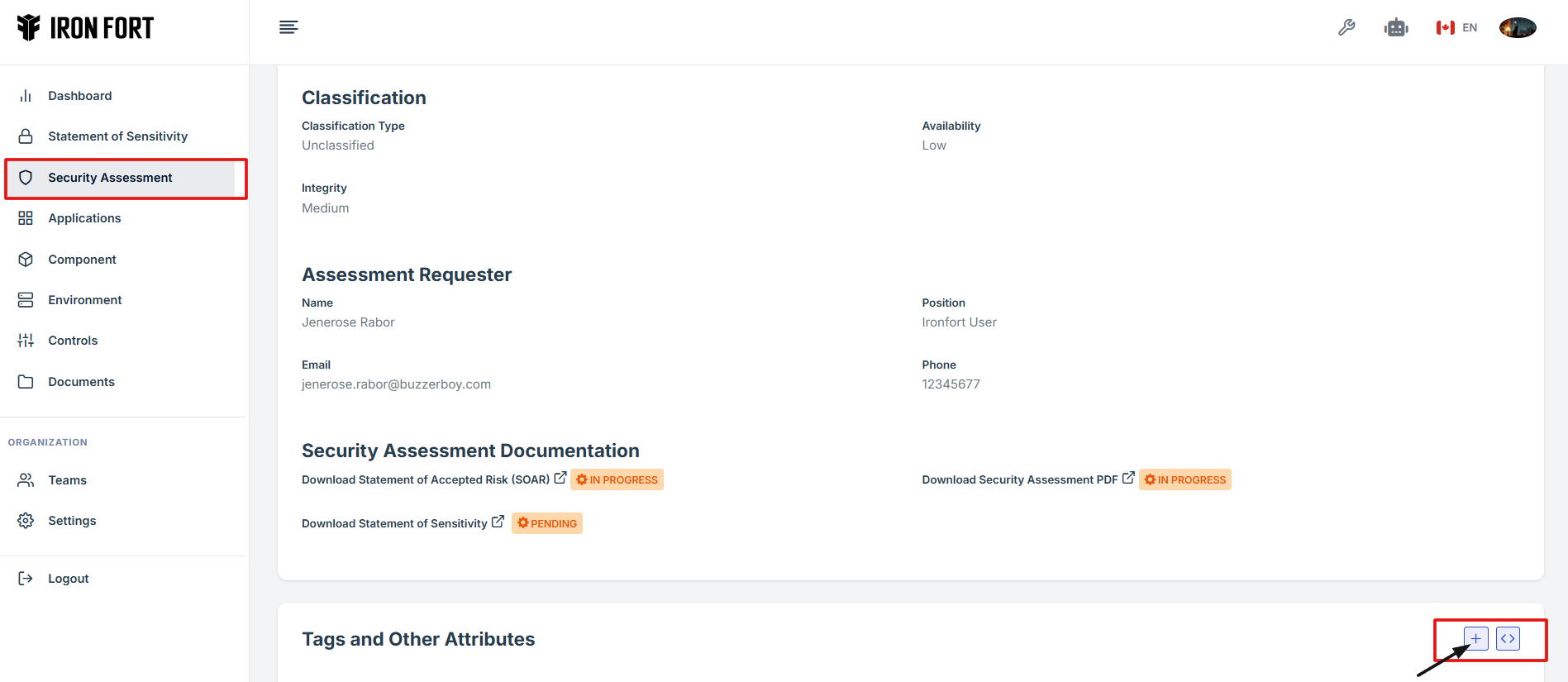Click Download Security Assessment PDF link

click(x=1019, y=479)
